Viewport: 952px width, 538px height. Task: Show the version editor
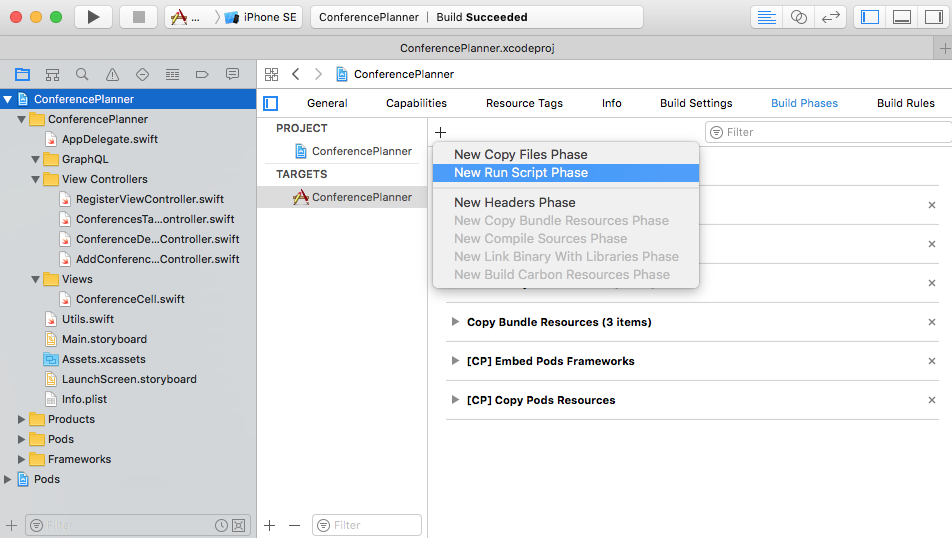point(830,17)
